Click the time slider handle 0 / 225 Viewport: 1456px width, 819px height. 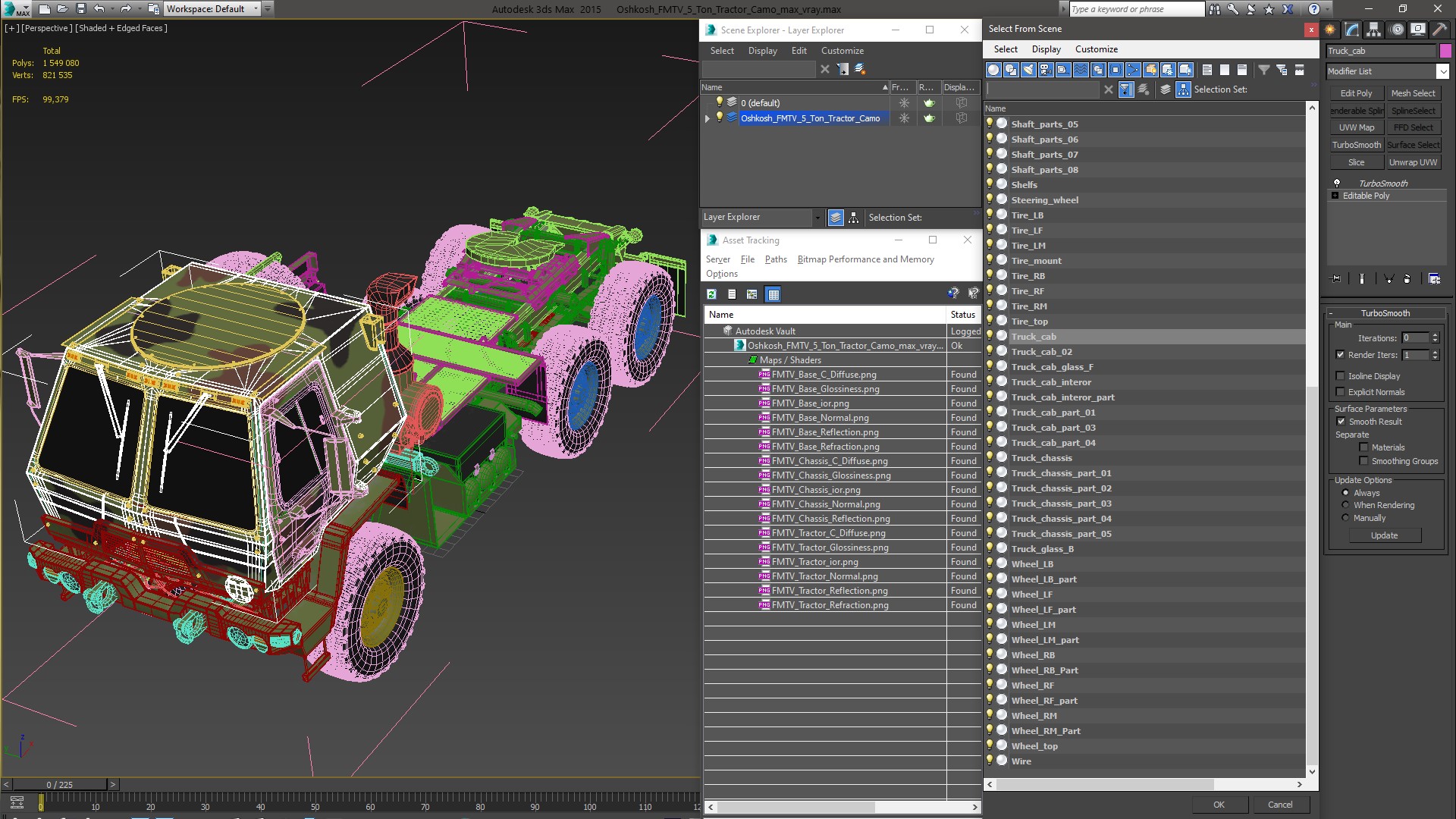(60, 785)
